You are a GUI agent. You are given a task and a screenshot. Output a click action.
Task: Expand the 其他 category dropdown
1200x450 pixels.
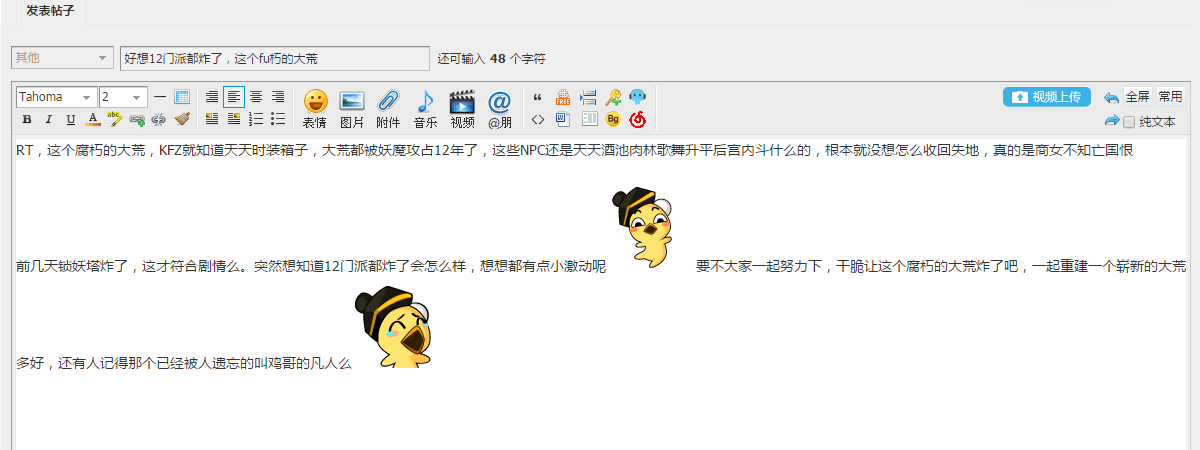point(62,58)
